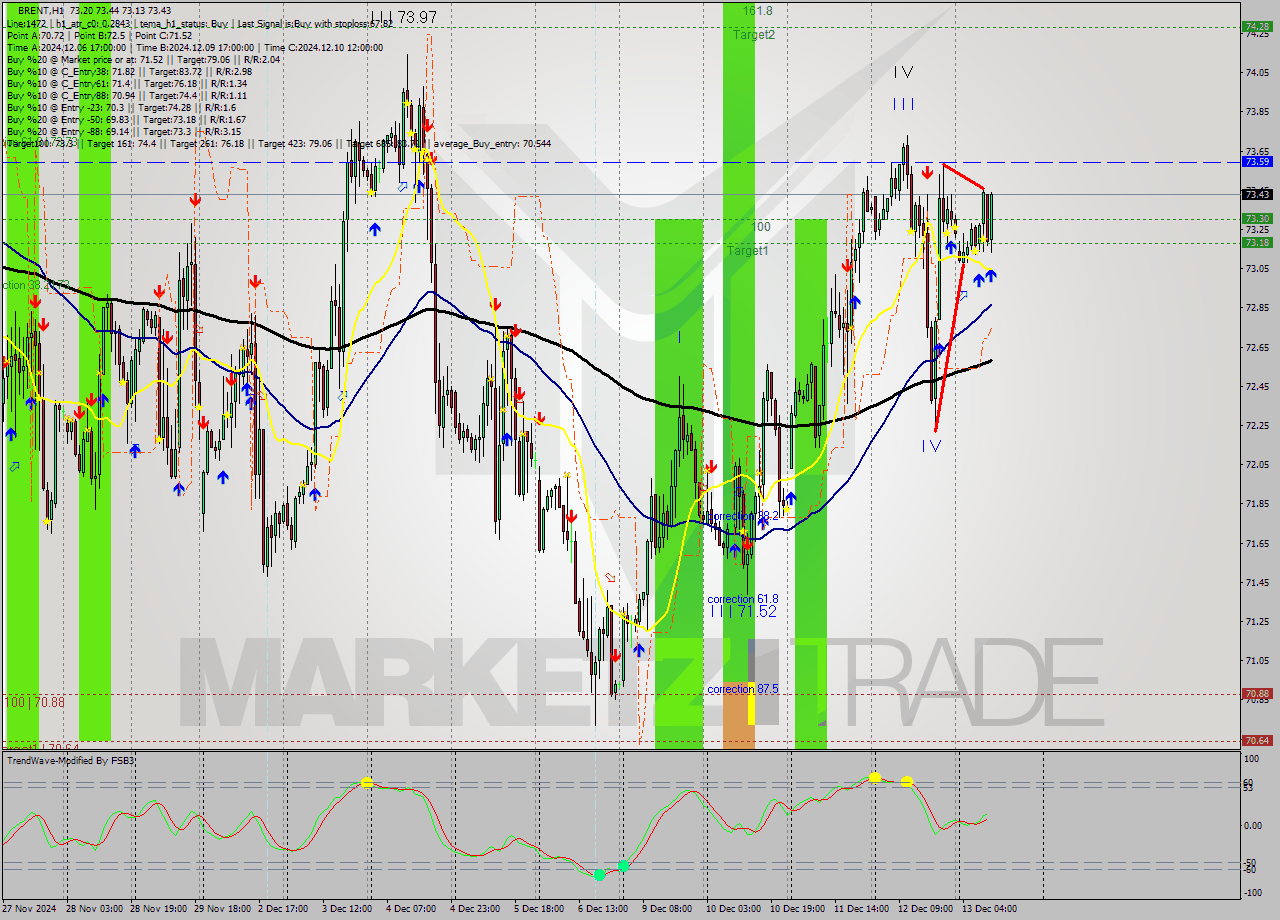
Task: Click the 27 Nov 2024 date label
Action: click(29, 909)
